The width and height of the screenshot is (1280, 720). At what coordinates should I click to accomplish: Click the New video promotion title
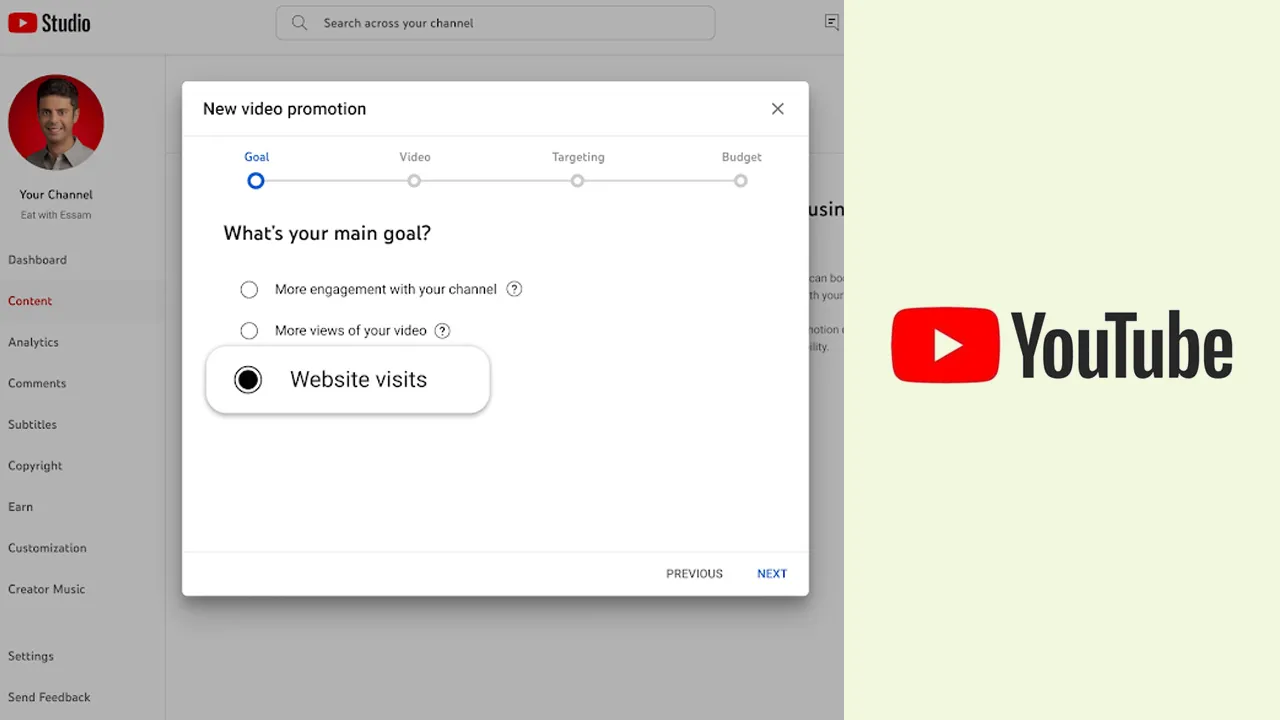(x=284, y=109)
